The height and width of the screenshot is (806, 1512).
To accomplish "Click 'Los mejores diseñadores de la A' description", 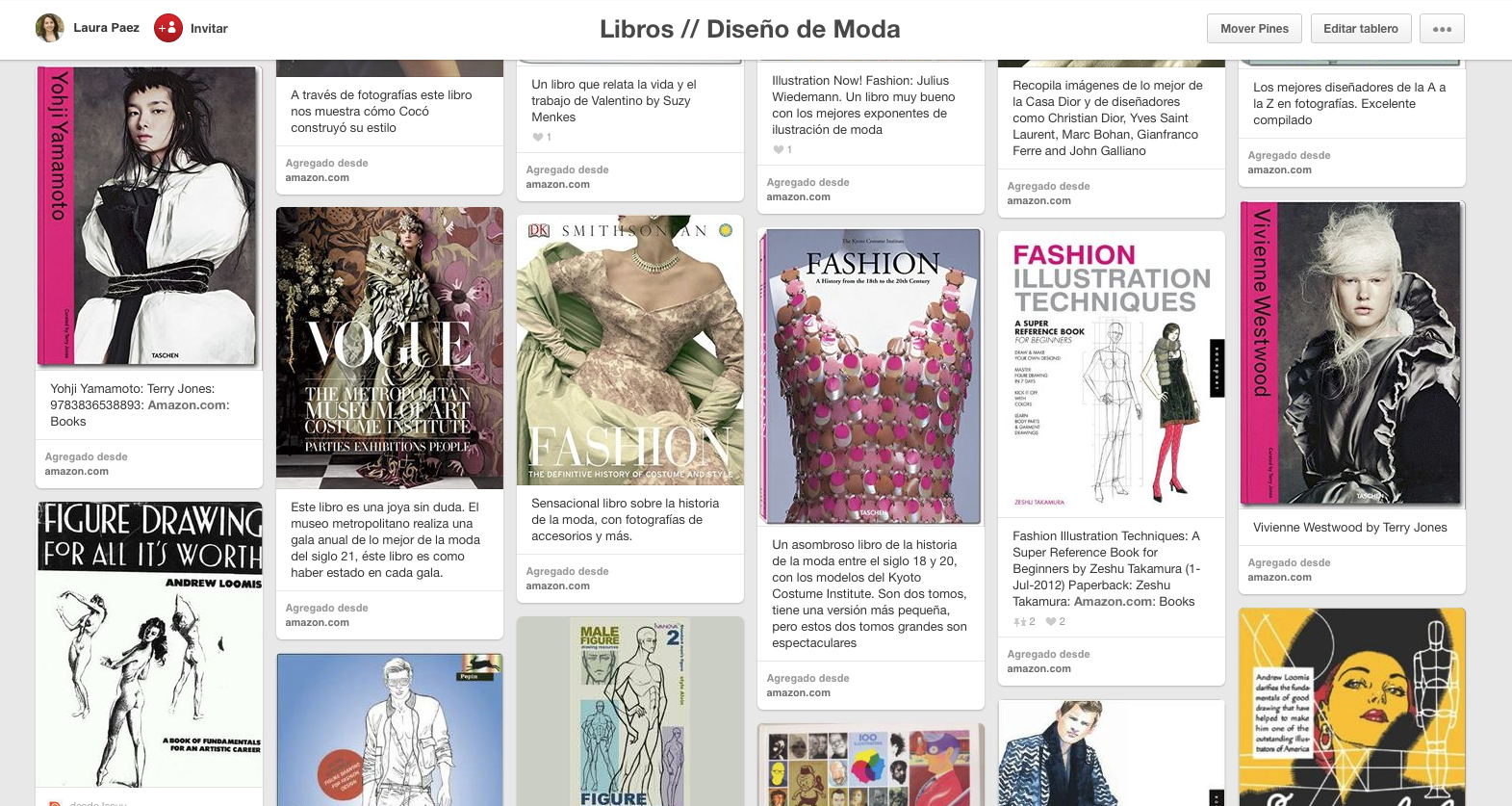I will [x=1349, y=103].
